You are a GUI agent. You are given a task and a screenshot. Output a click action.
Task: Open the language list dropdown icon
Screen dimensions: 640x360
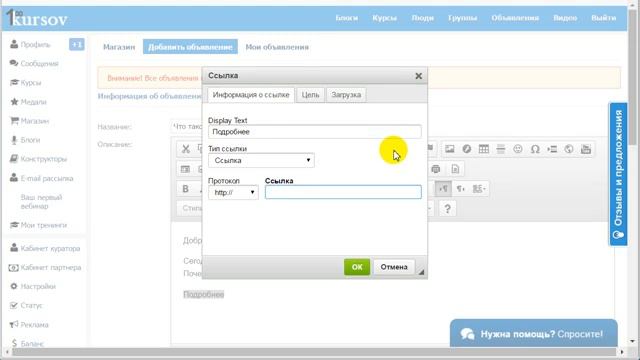479,189
